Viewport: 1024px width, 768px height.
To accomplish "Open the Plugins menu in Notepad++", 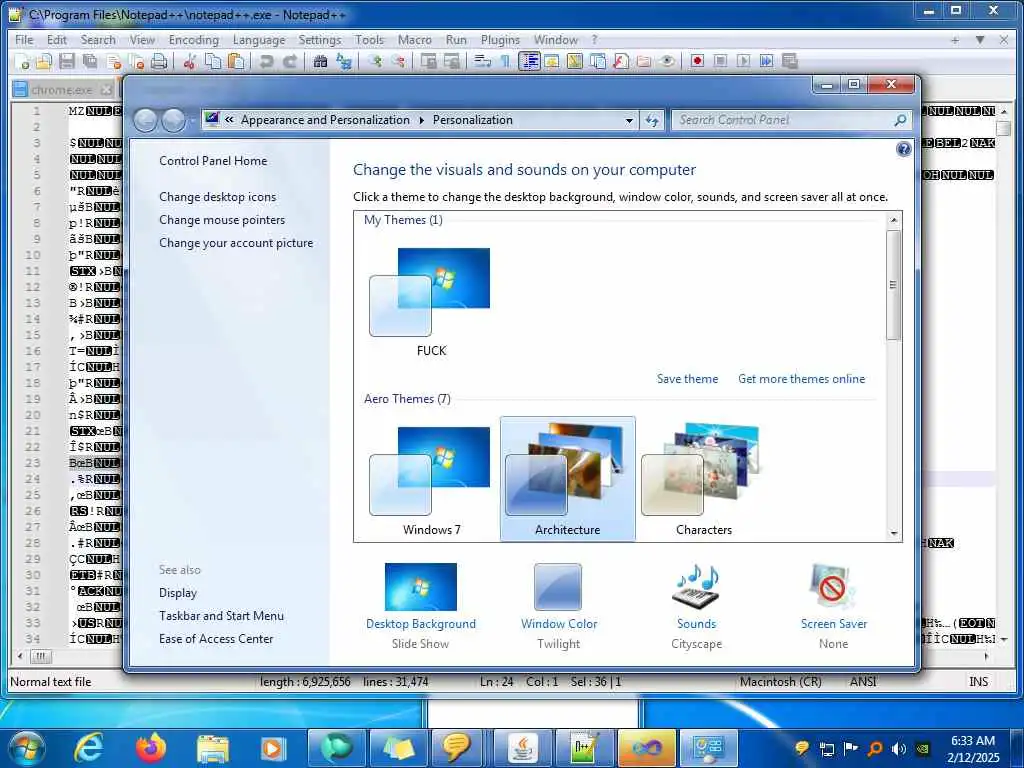I will click(500, 40).
